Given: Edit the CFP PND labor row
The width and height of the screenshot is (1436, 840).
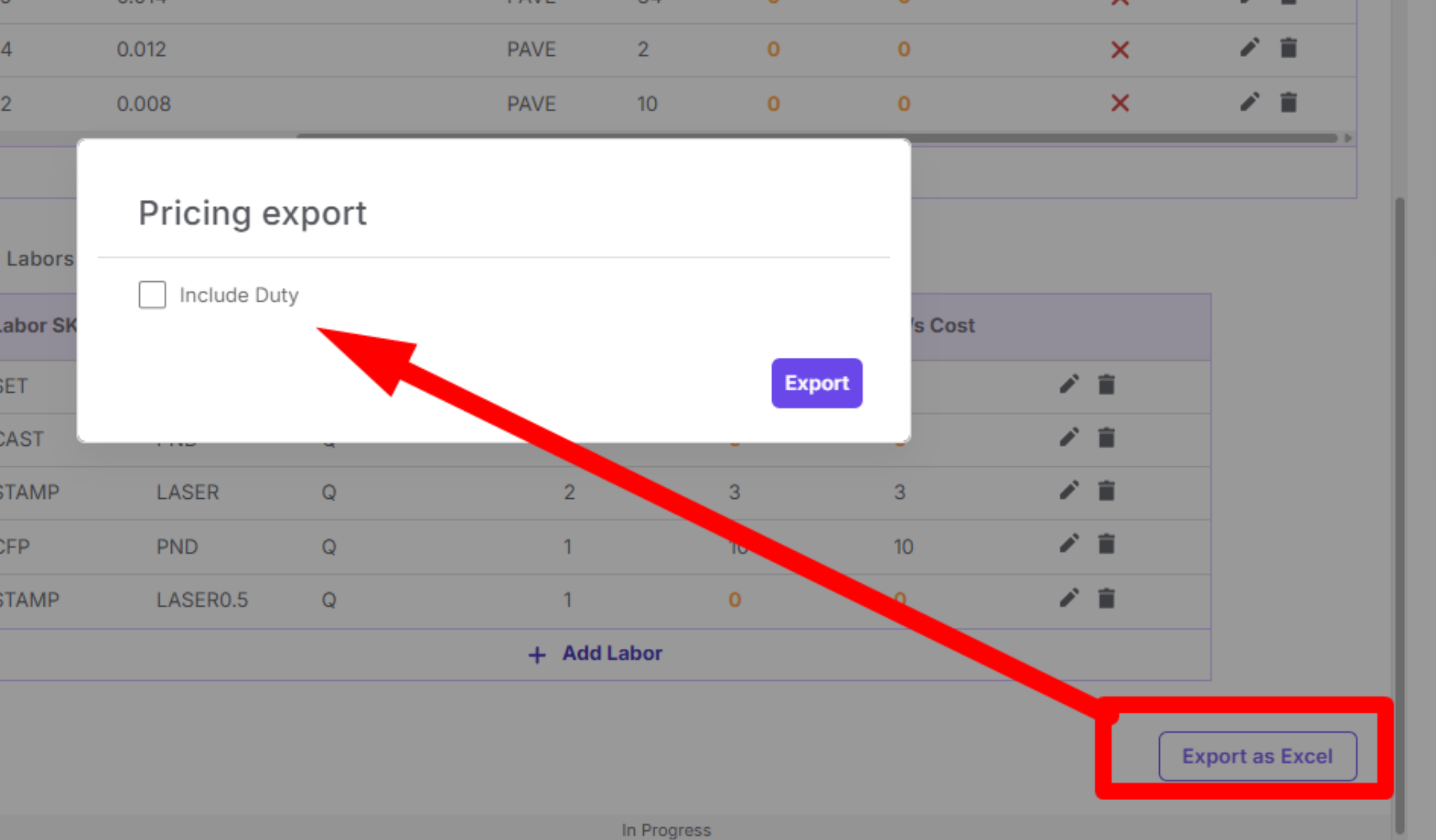Looking at the screenshot, I should [1069, 544].
